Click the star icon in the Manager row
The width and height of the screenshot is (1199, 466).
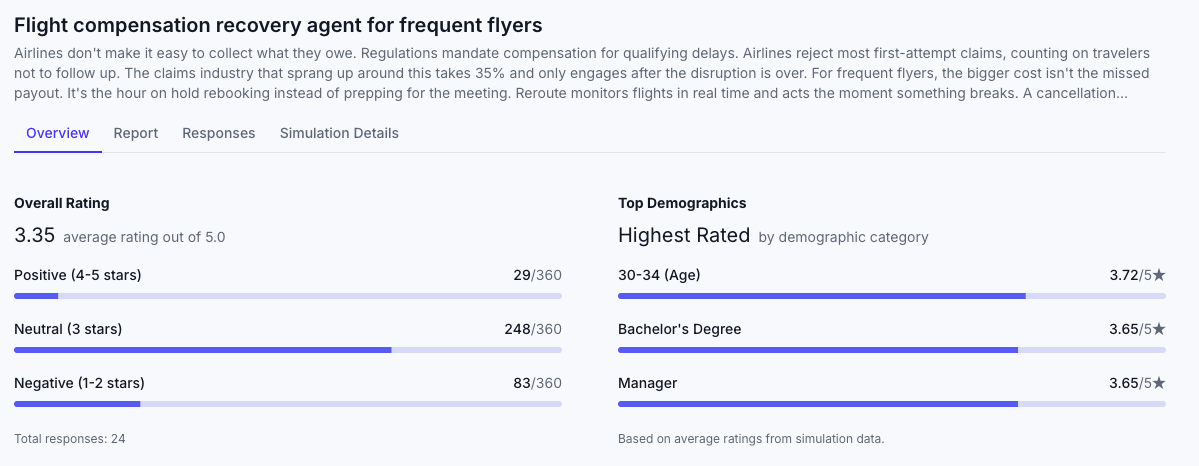1159,383
